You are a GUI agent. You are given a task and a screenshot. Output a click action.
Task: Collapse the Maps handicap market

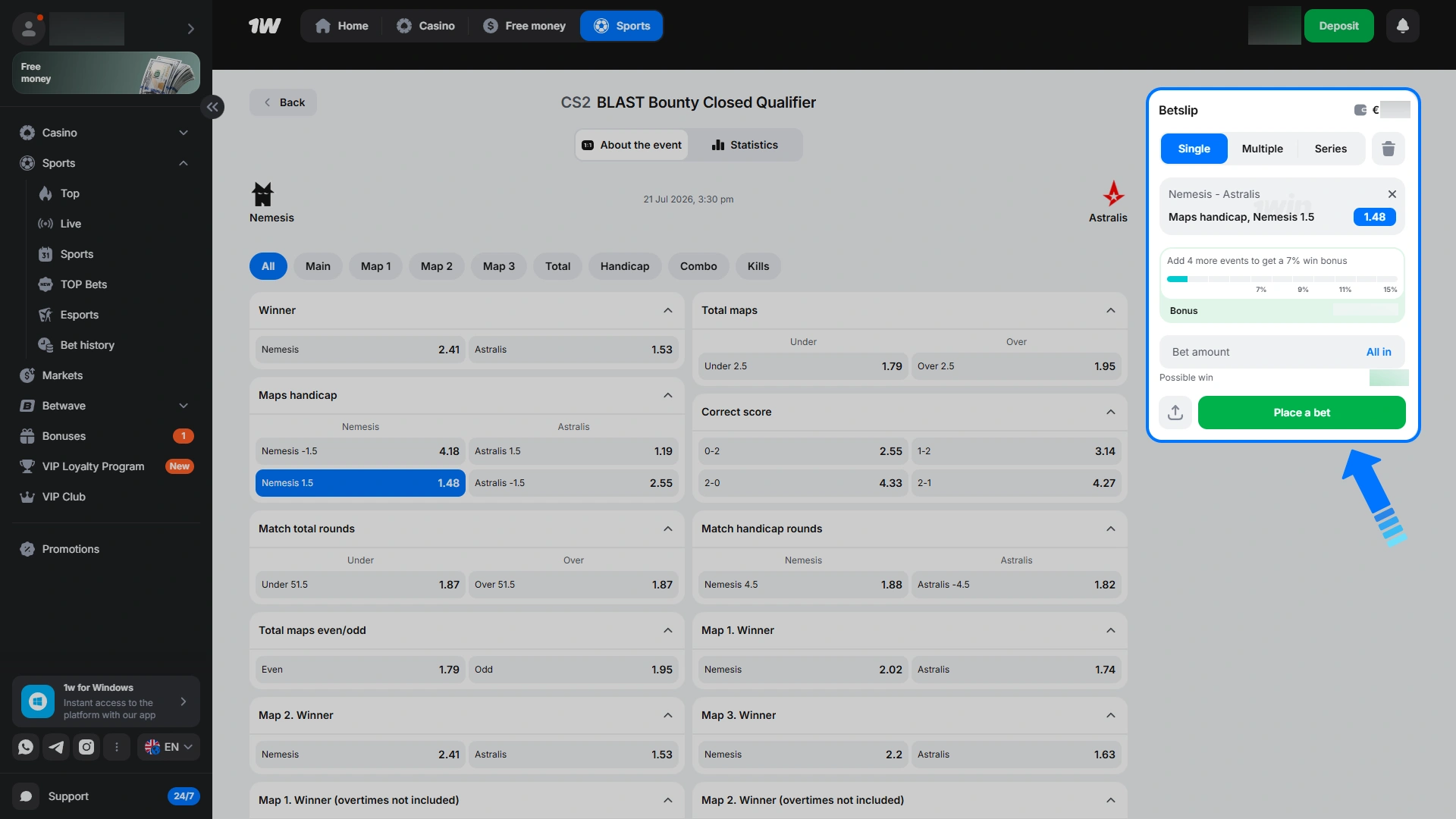coord(668,395)
